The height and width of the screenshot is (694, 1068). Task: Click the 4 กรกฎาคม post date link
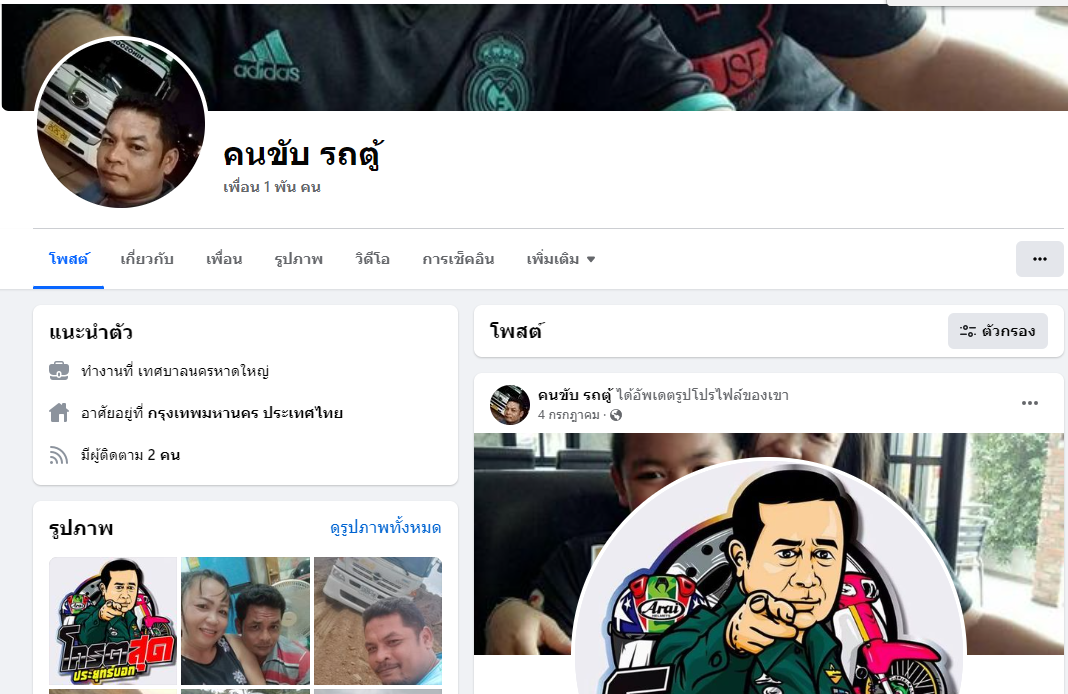click(x=569, y=415)
